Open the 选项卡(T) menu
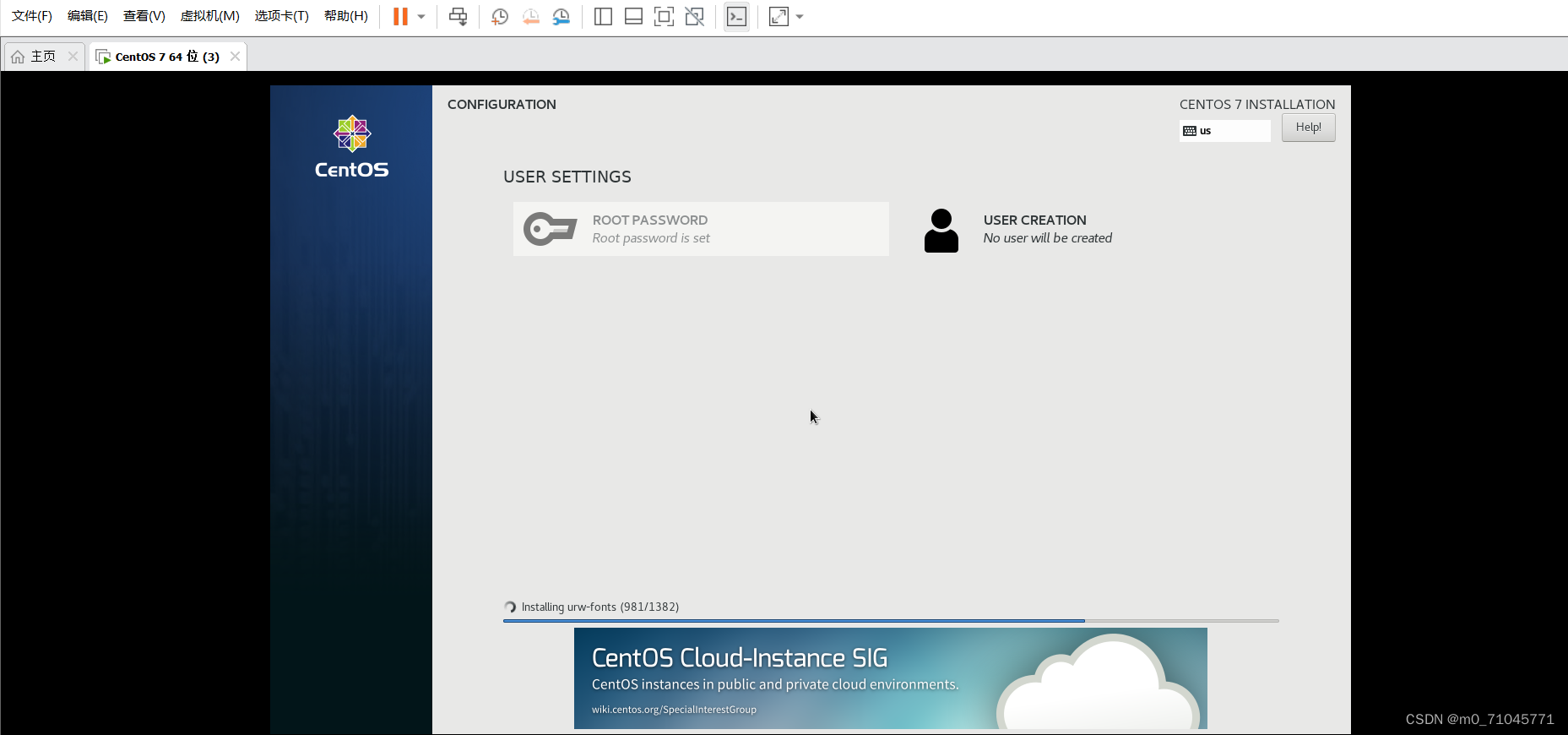 (x=282, y=16)
